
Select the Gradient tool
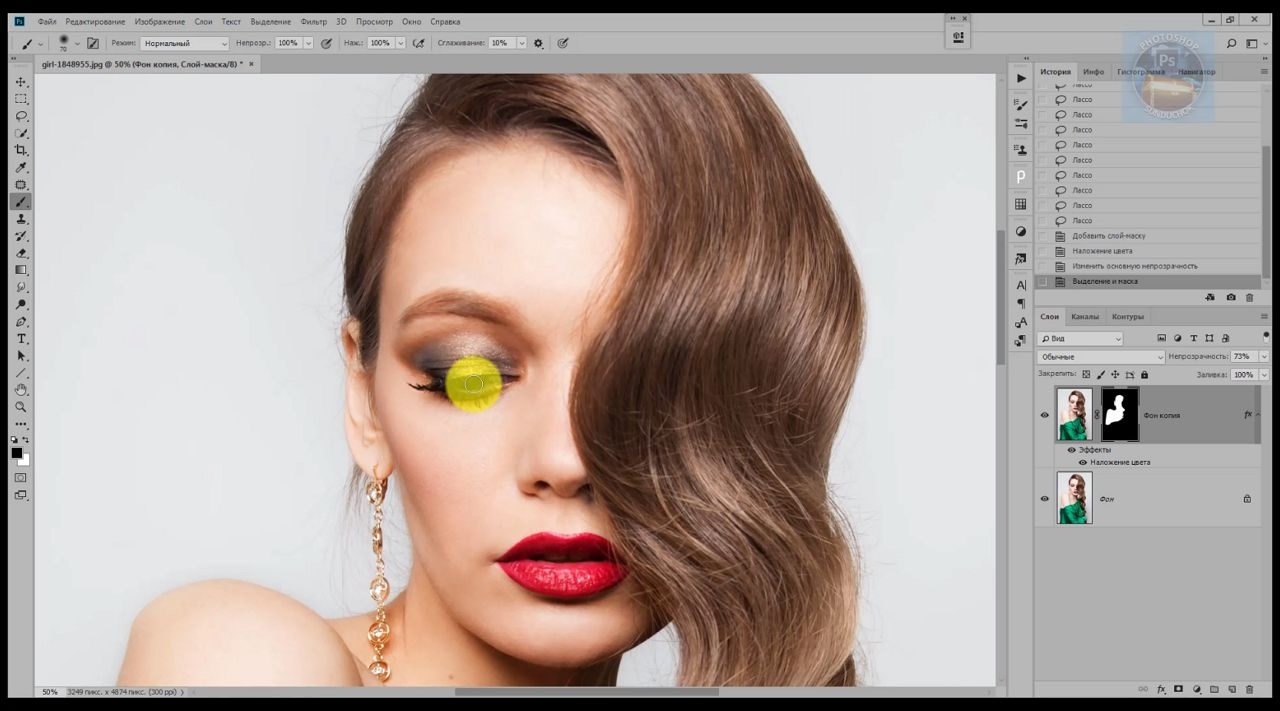(21, 270)
